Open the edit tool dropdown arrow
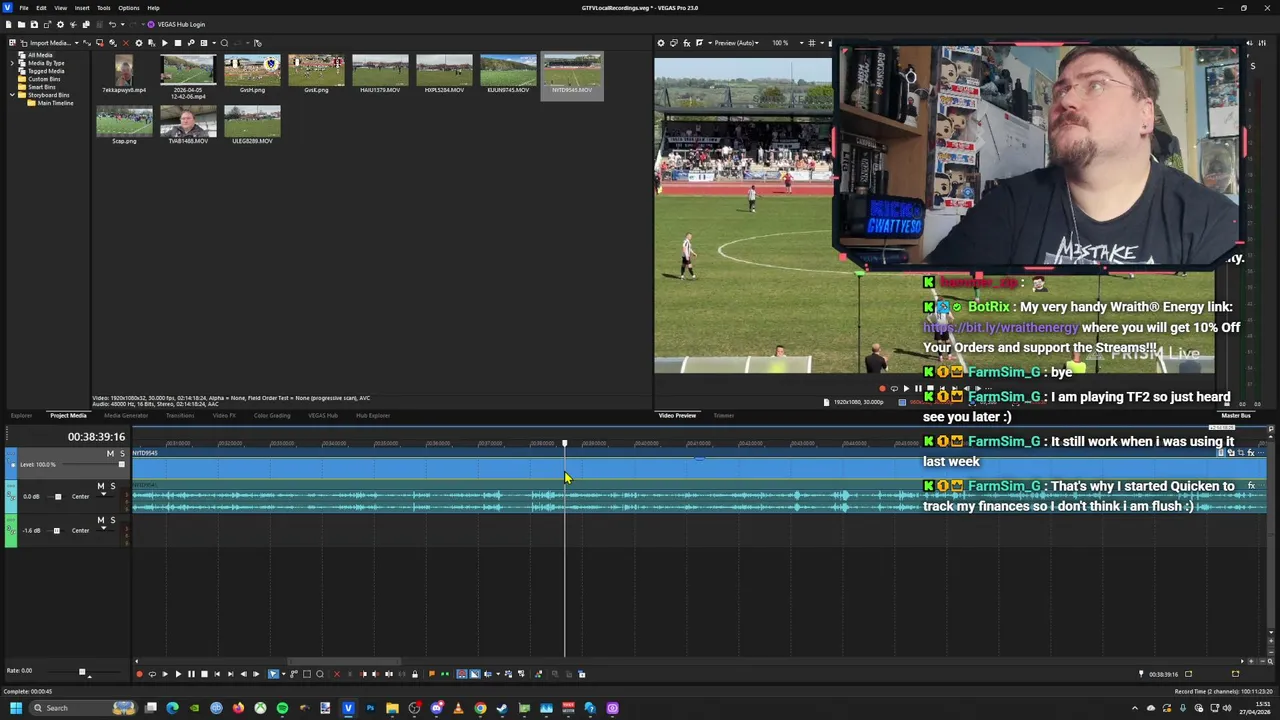The width and height of the screenshot is (1280, 720). coord(284,674)
